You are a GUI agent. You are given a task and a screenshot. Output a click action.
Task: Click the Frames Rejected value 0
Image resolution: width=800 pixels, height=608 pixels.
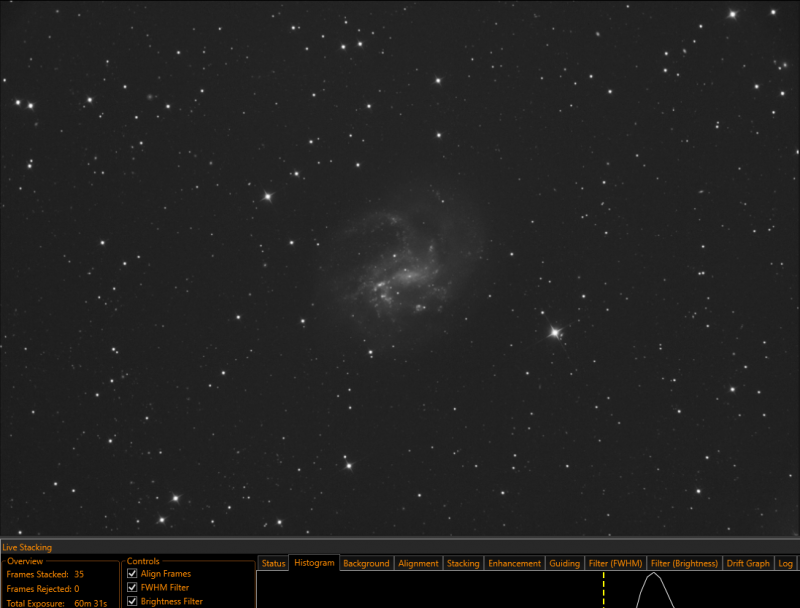click(77, 589)
